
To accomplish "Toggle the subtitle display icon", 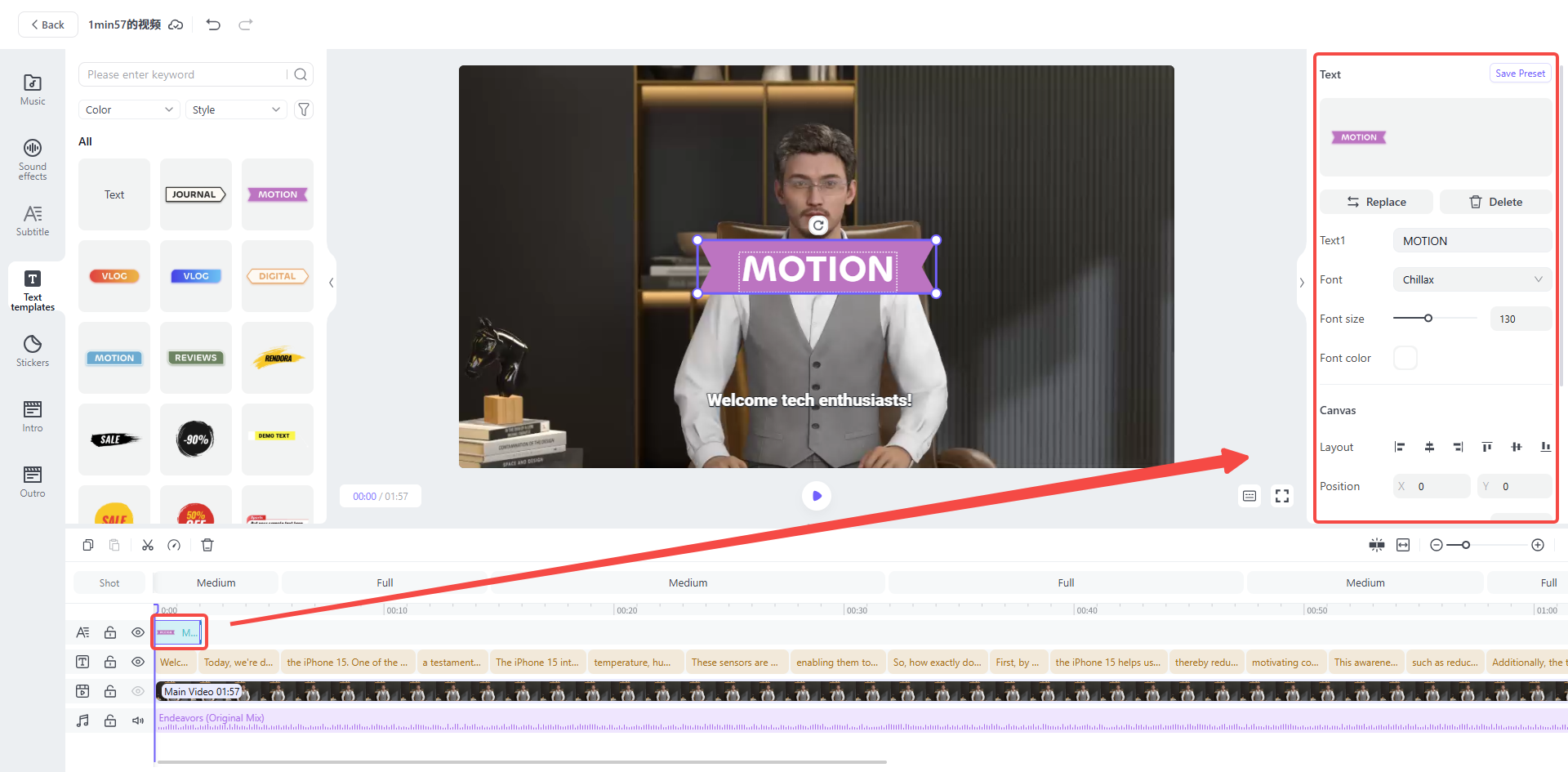I will click(1249, 496).
